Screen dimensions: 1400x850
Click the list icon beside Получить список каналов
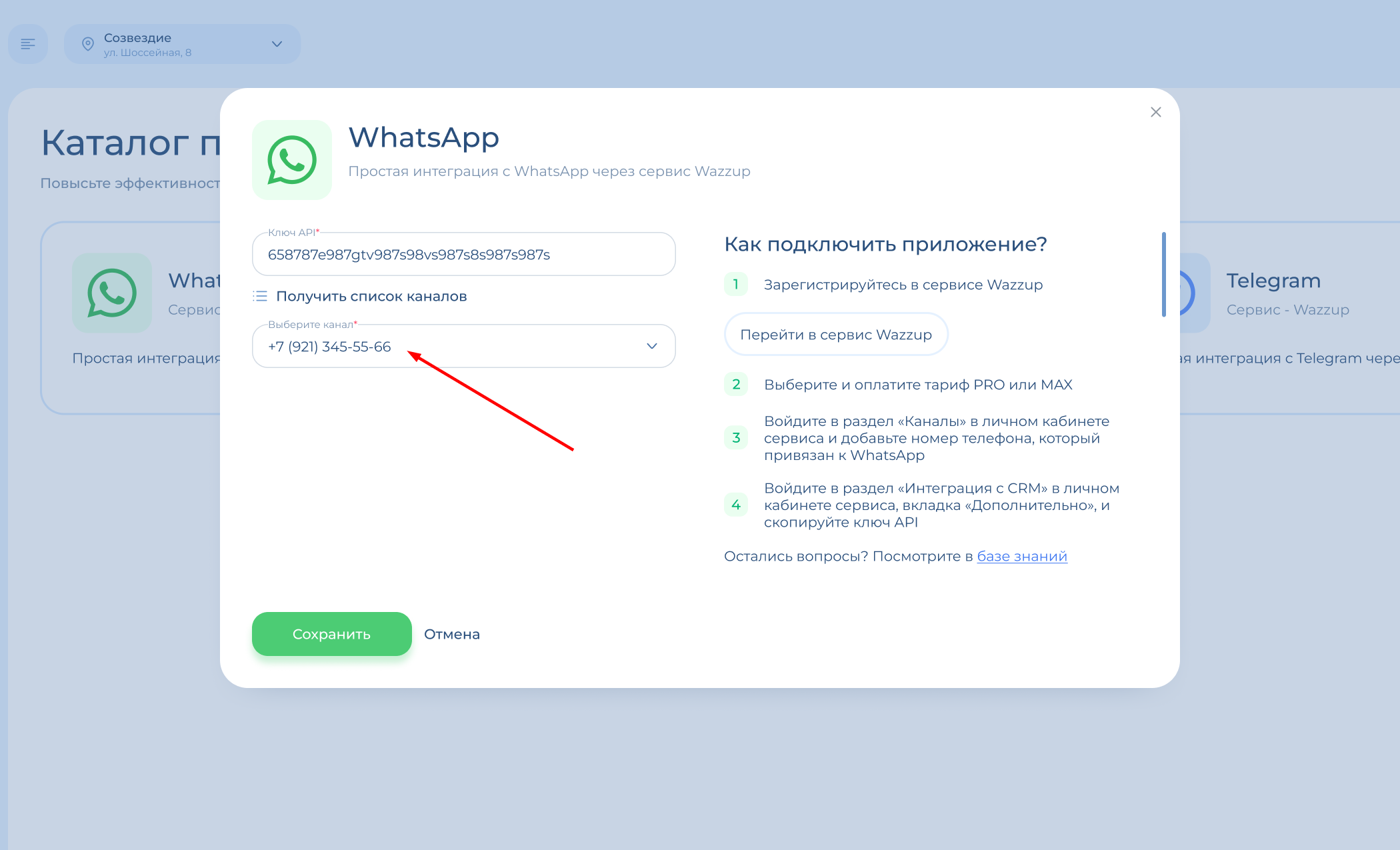260,296
